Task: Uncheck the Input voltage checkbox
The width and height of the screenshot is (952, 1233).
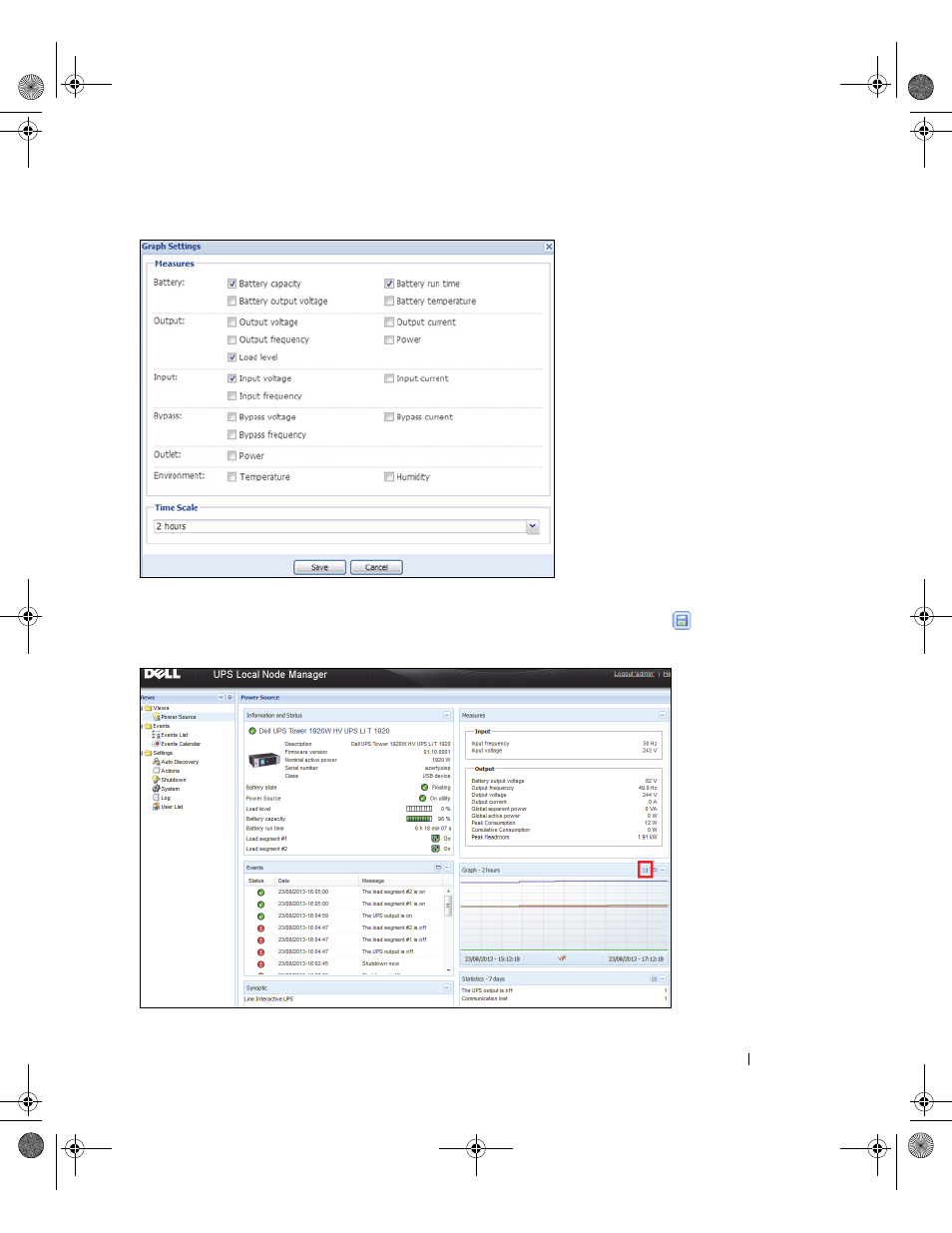Action: click(232, 378)
